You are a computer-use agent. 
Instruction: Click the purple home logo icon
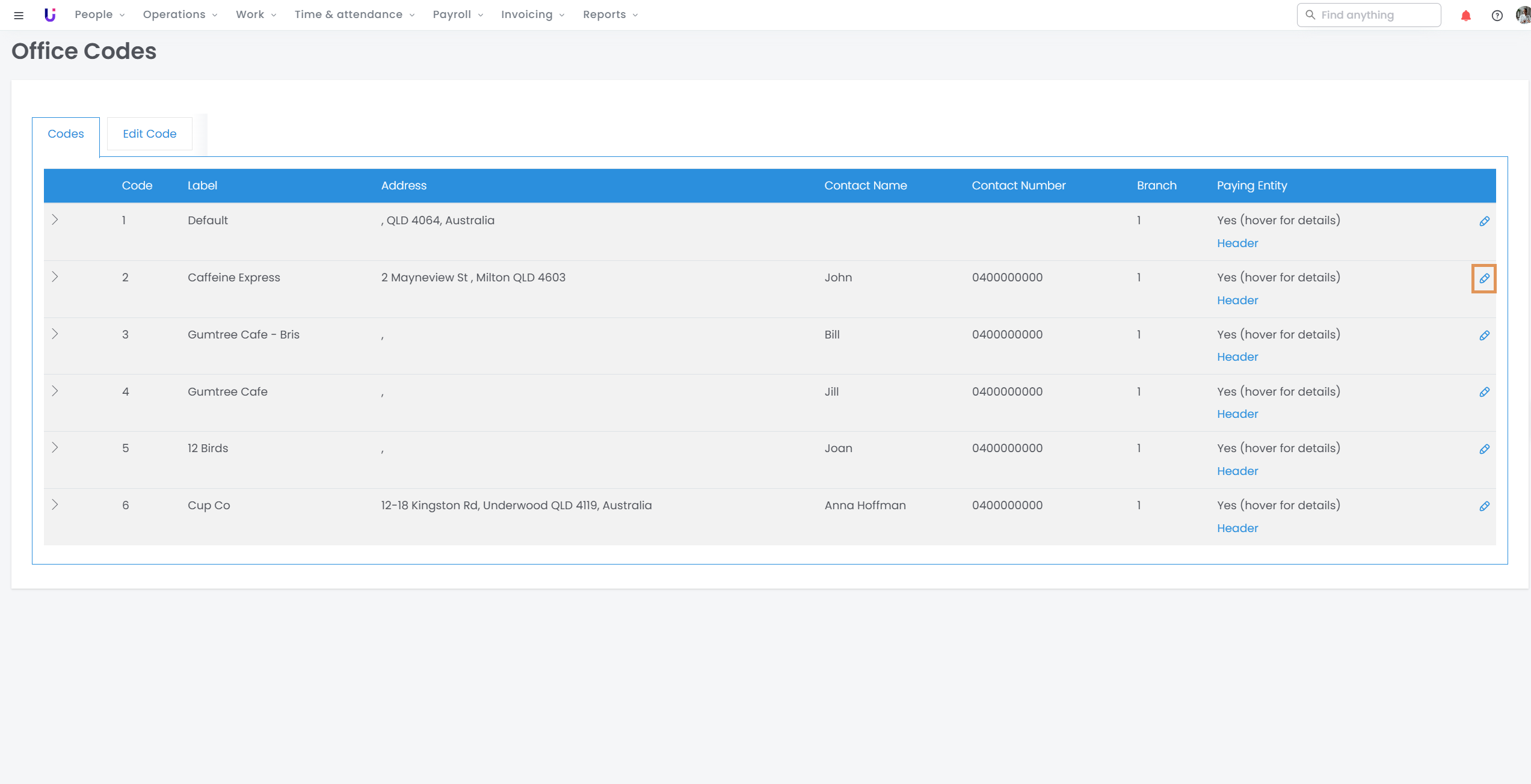point(50,15)
